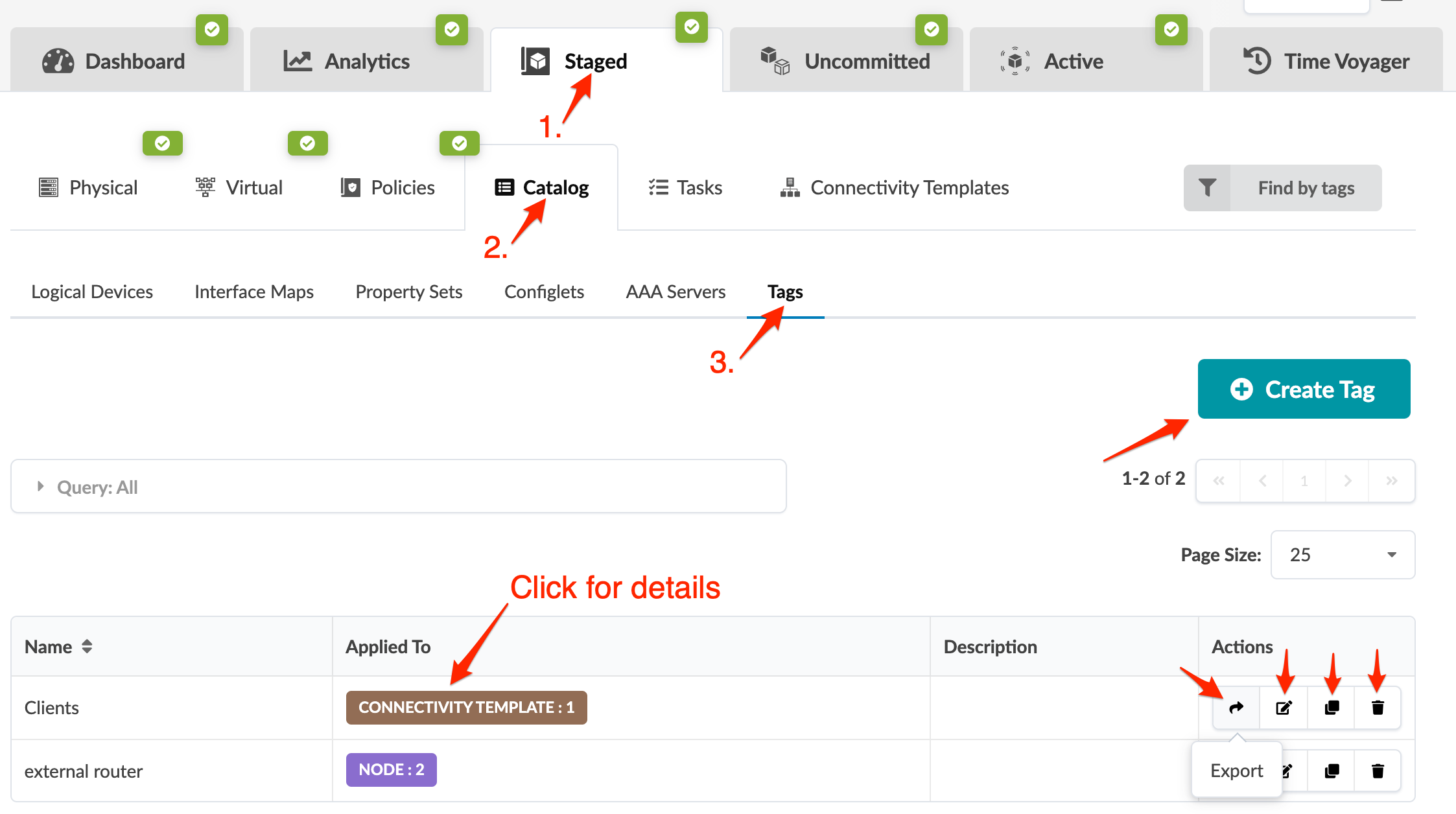Image resolution: width=1456 pixels, height=814 pixels.
Task: Open the Find by tags selector
Action: pyautogui.click(x=1306, y=188)
